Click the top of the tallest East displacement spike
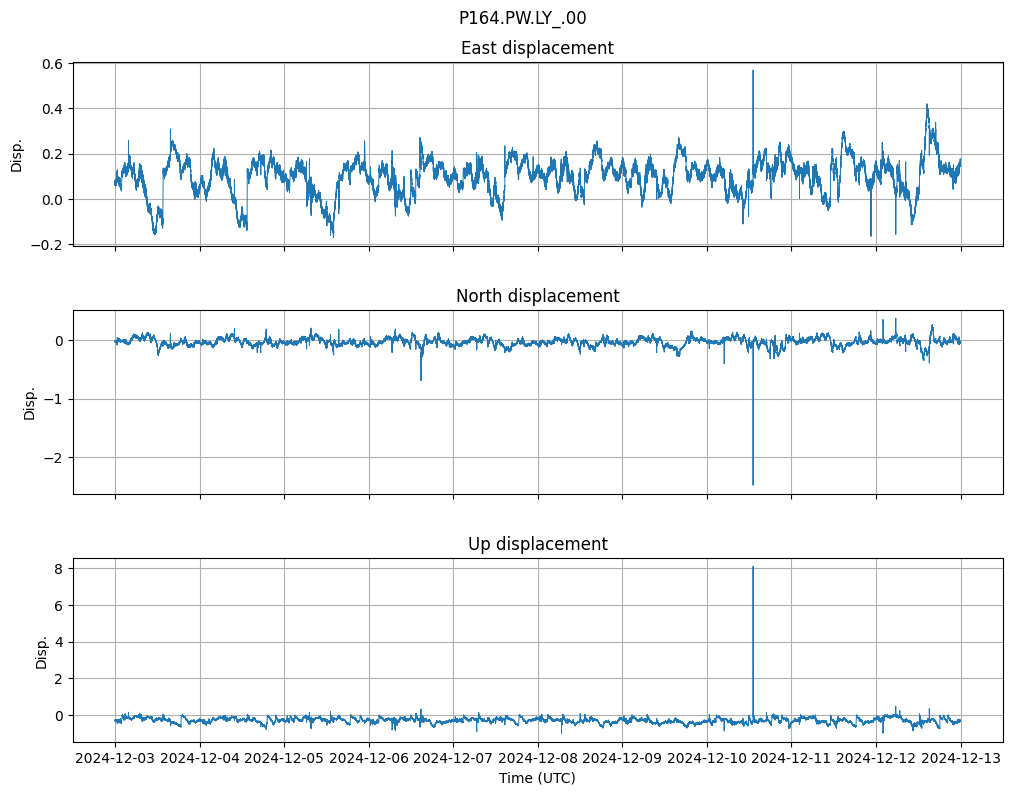This screenshot has height=795, width=1012. [753, 71]
